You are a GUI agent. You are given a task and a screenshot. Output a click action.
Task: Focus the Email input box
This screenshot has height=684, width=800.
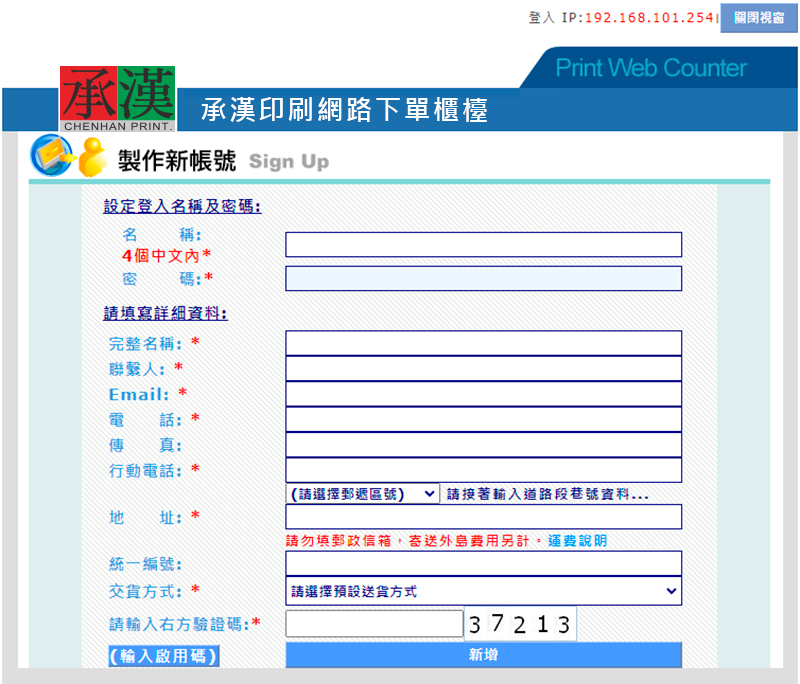pos(483,394)
